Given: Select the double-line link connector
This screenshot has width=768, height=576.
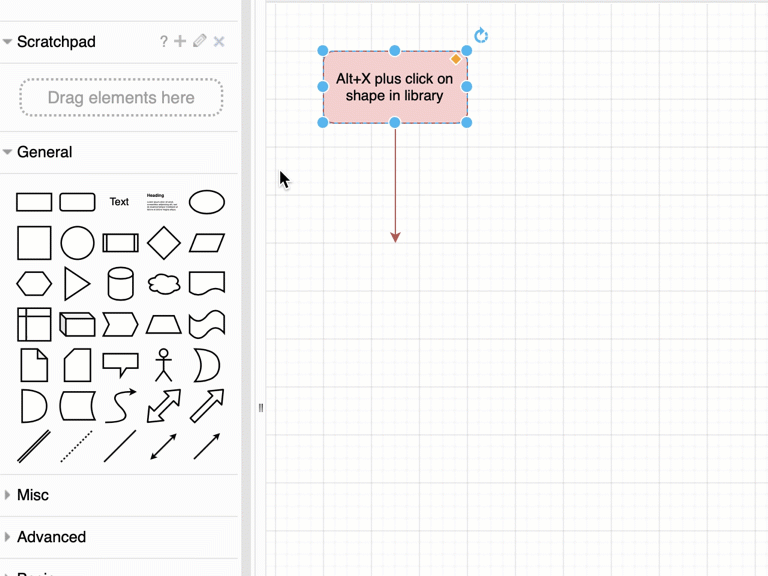Looking at the screenshot, I should point(34,446).
